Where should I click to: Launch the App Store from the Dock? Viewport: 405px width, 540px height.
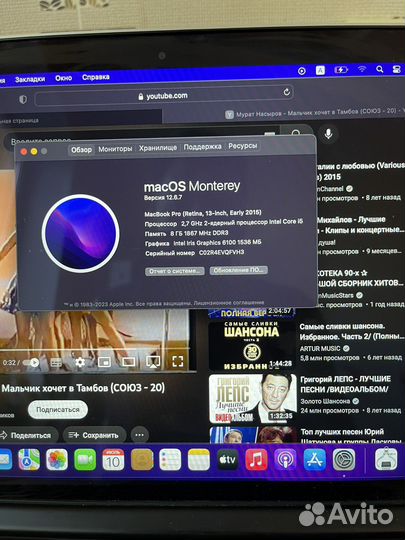[x=315, y=460]
